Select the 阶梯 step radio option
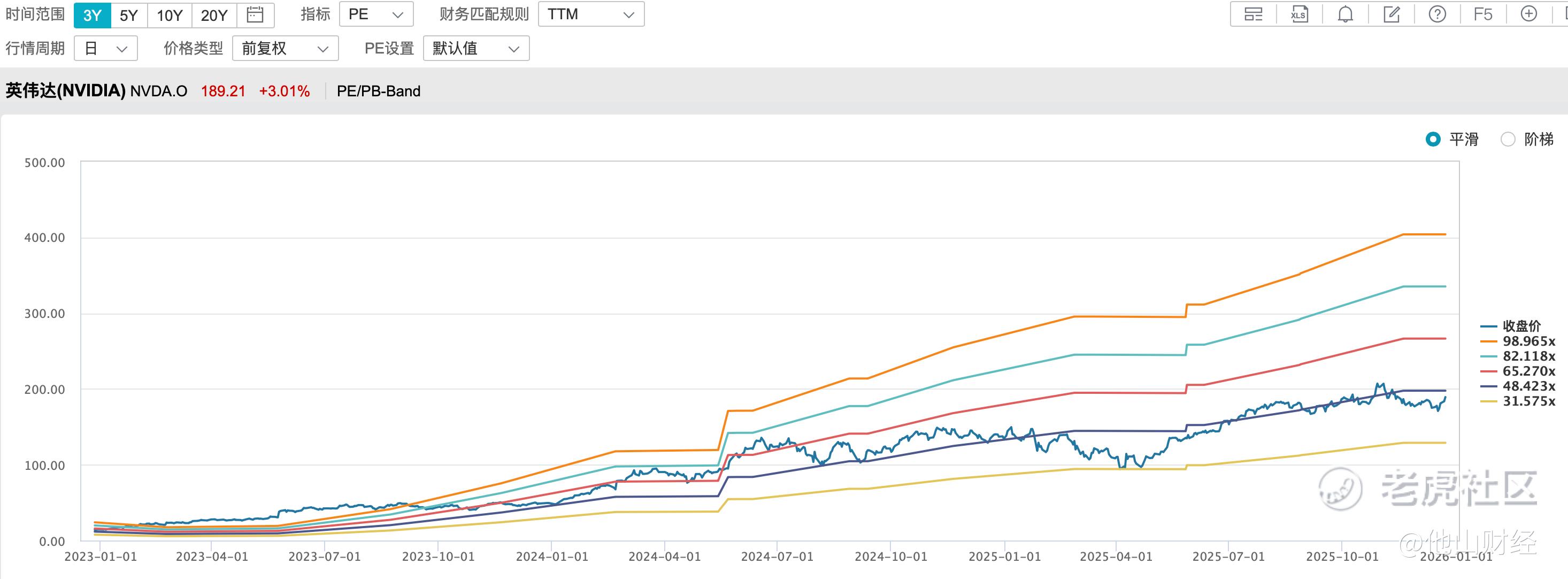The image size is (1568, 579). [1508, 140]
